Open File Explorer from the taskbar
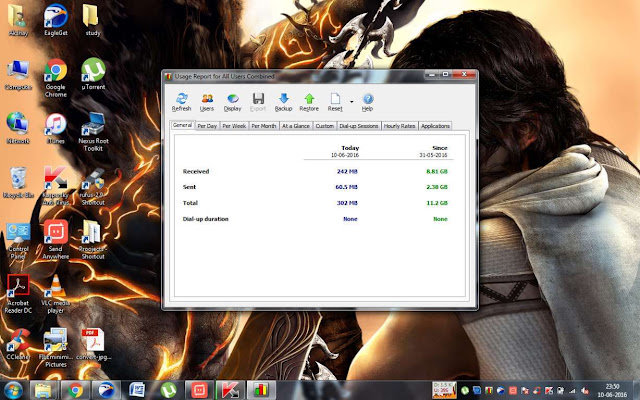Viewport: 640px width, 400px height. click(x=43, y=390)
